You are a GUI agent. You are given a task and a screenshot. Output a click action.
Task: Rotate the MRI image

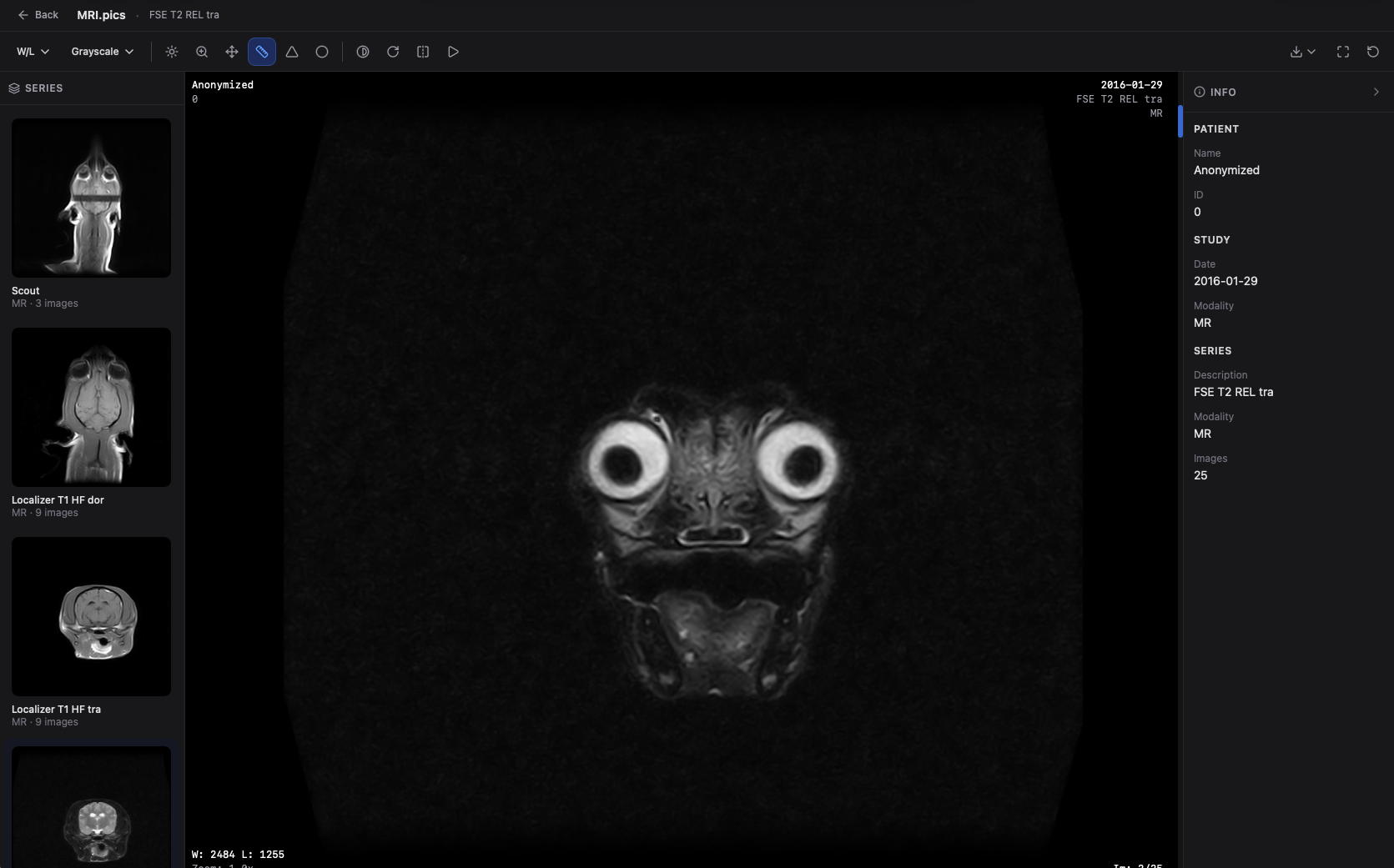(x=393, y=52)
